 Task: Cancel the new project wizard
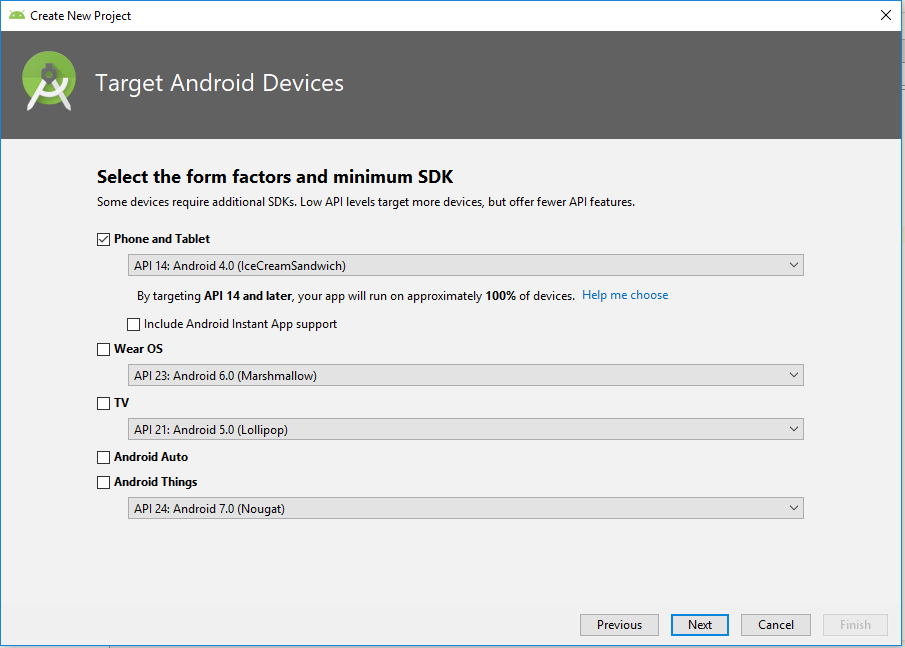coord(776,625)
